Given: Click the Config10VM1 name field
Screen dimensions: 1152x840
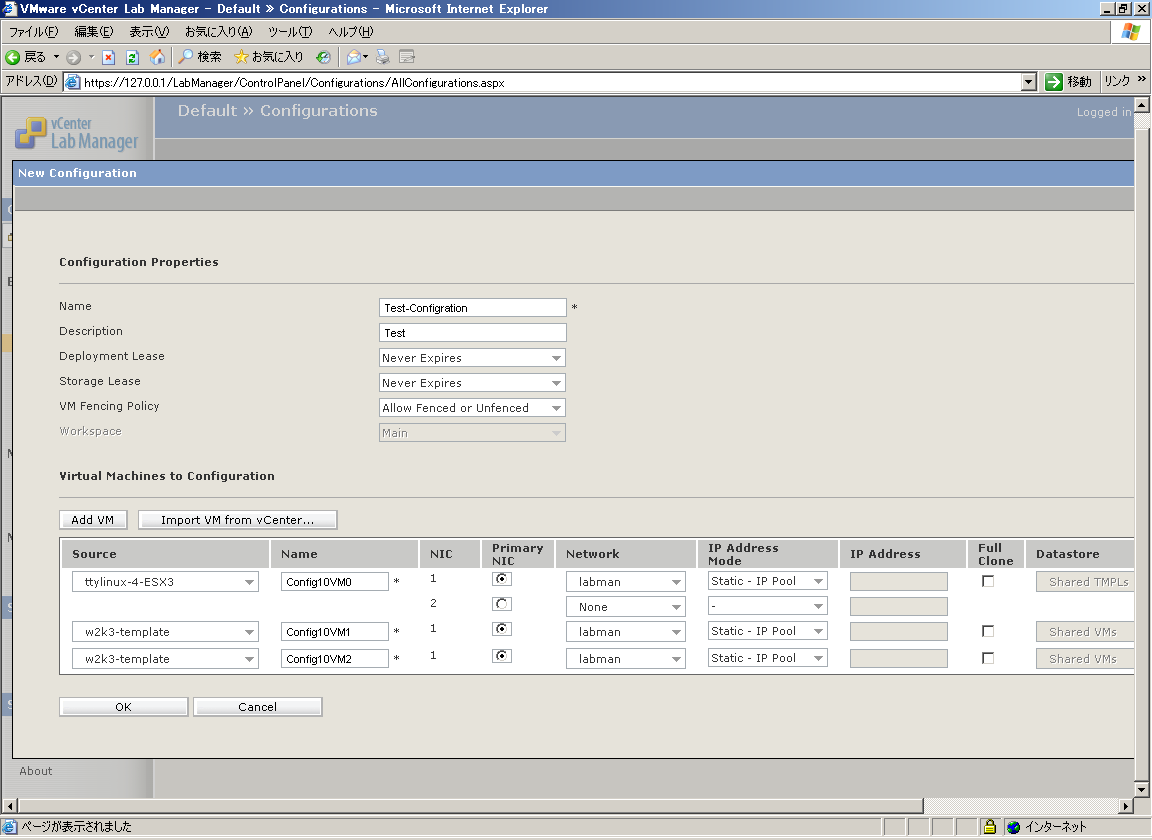Looking at the screenshot, I should (334, 632).
